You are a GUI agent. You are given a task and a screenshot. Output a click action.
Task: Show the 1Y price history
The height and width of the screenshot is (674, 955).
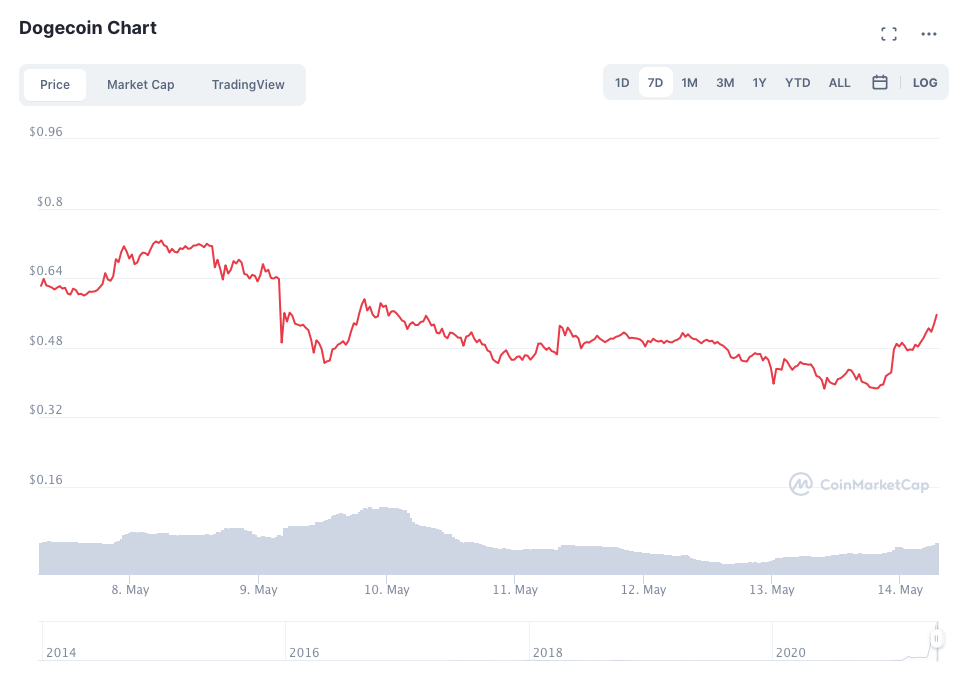pos(760,83)
